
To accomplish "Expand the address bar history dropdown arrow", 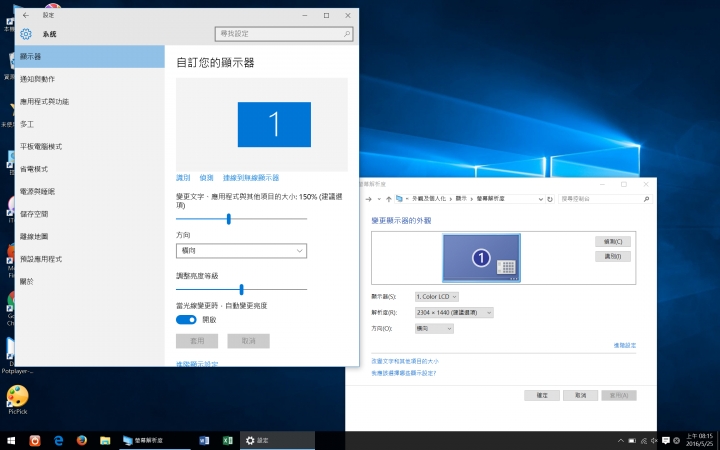I will [x=540, y=199].
